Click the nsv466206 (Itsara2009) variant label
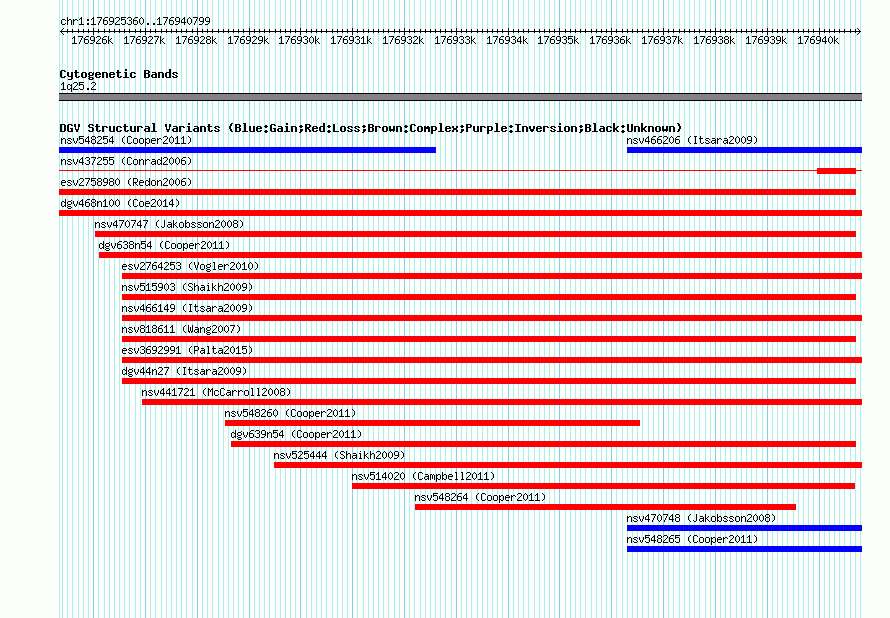The height and width of the screenshot is (618, 890). 692,140
